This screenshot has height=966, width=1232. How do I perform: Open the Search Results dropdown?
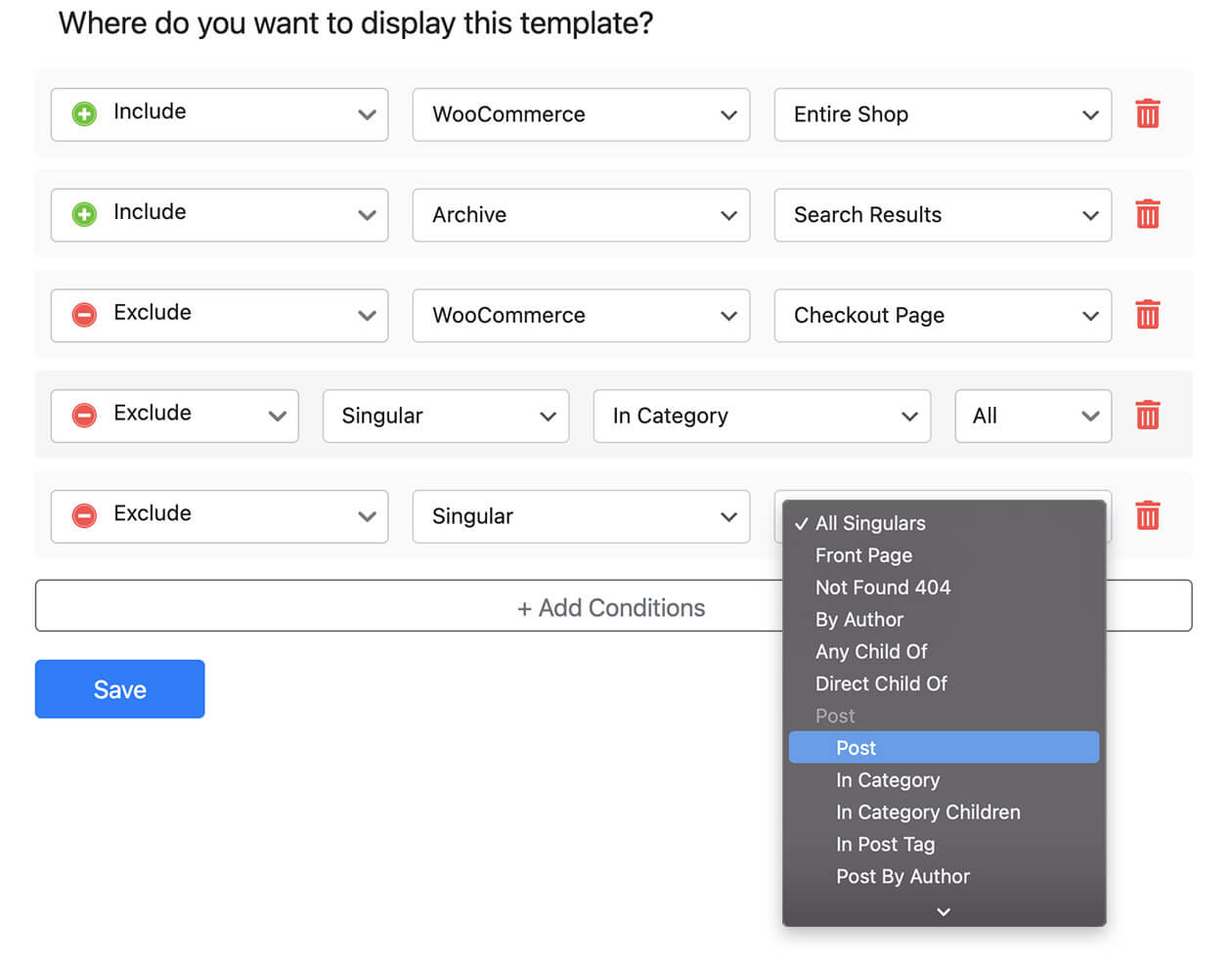(x=944, y=215)
